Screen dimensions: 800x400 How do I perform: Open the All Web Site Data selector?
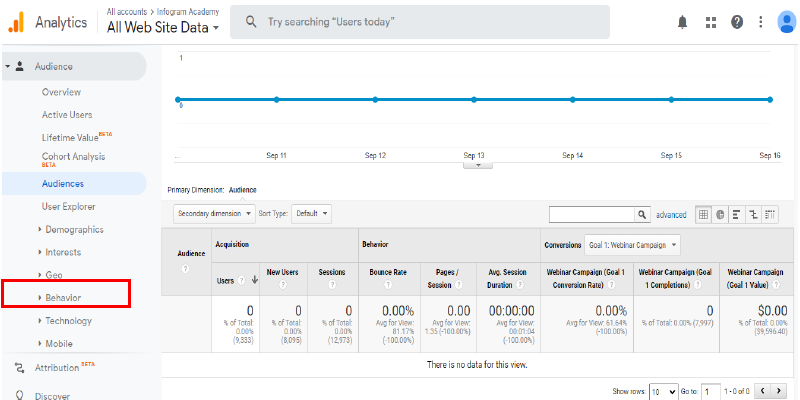click(163, 28)
